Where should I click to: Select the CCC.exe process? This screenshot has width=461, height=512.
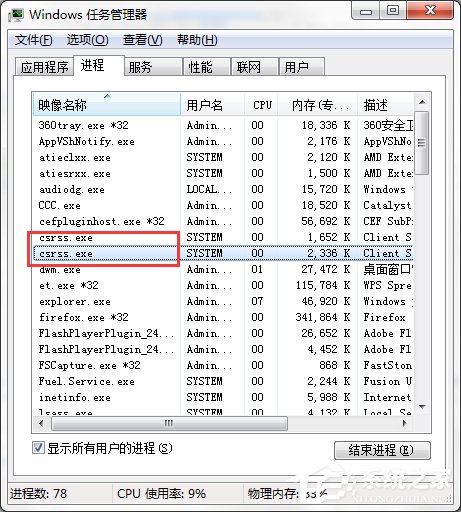click(223, 205)
